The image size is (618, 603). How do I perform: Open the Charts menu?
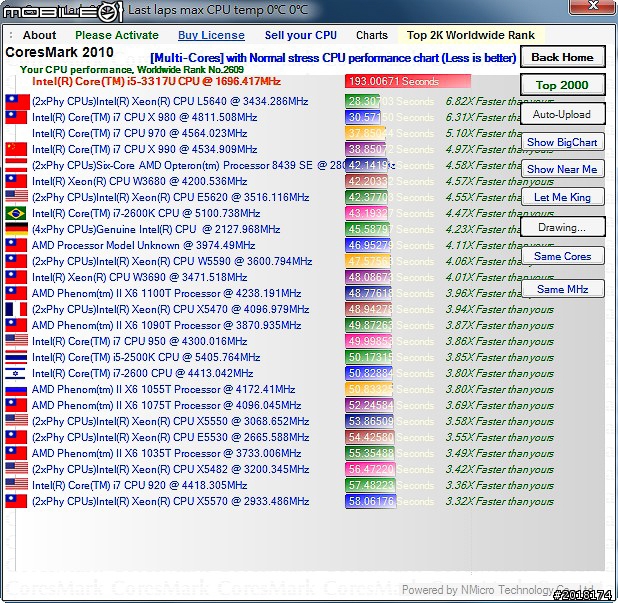[x=372, y=35]
